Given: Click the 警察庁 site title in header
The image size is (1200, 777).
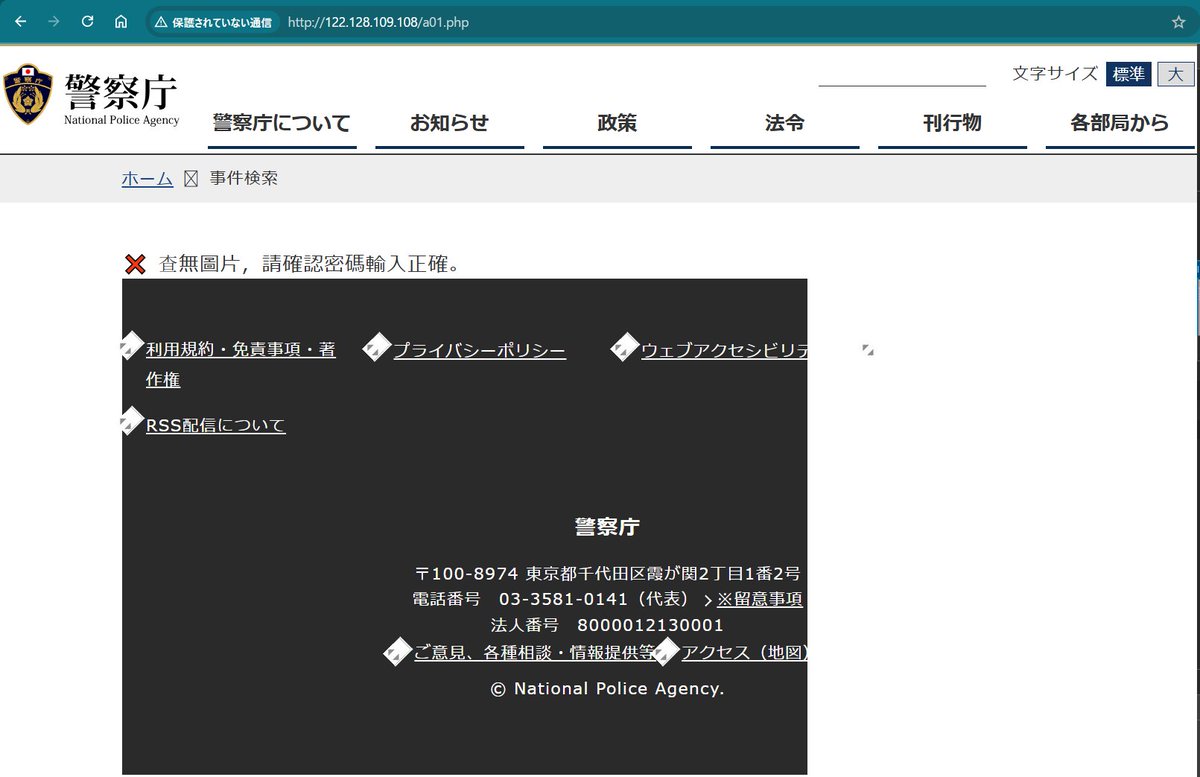Looking at the screenshot, I should click(x=121, y=92).
